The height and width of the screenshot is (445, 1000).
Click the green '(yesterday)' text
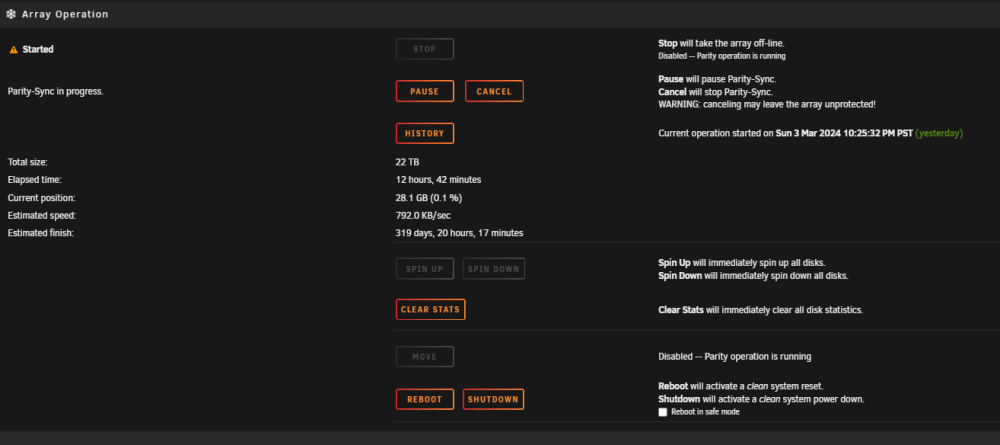[939, 133]
